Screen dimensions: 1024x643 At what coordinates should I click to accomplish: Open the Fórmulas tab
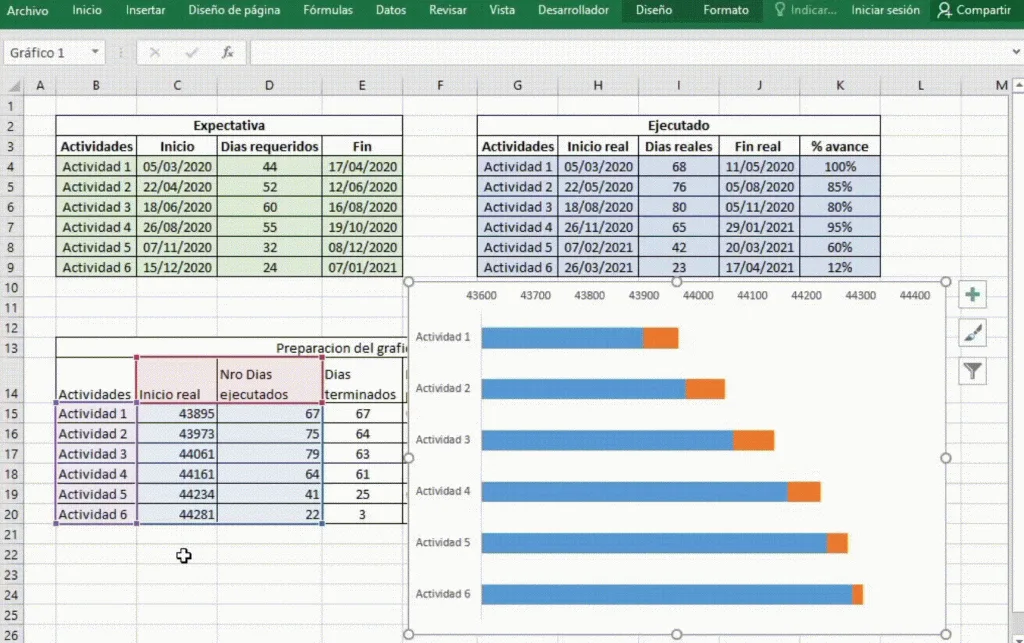click(328, 10)
